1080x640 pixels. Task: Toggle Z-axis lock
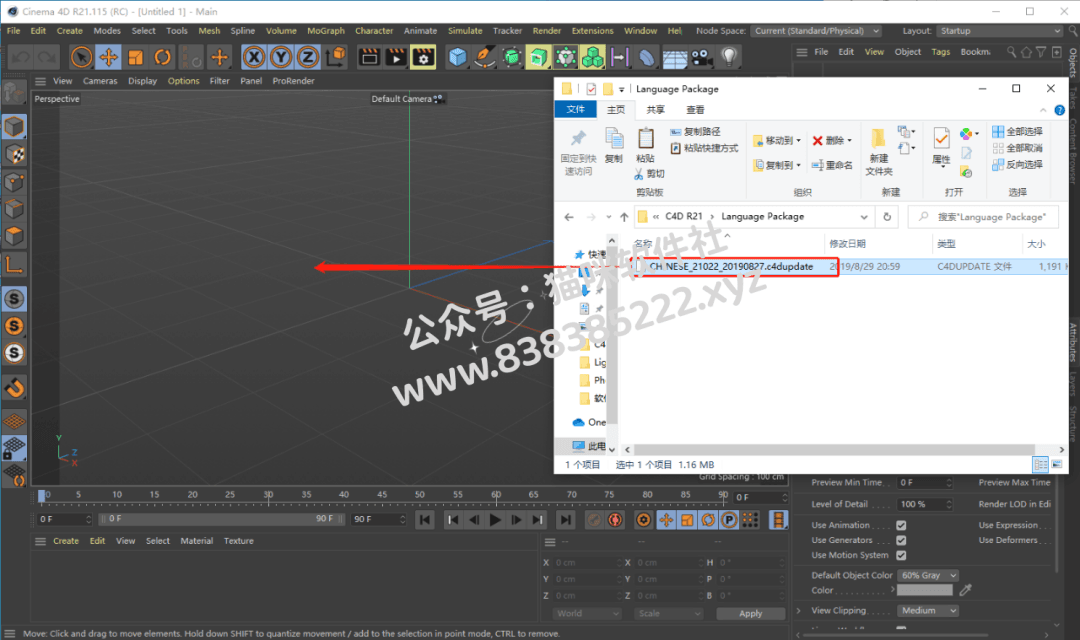click(x=308, y=57)
